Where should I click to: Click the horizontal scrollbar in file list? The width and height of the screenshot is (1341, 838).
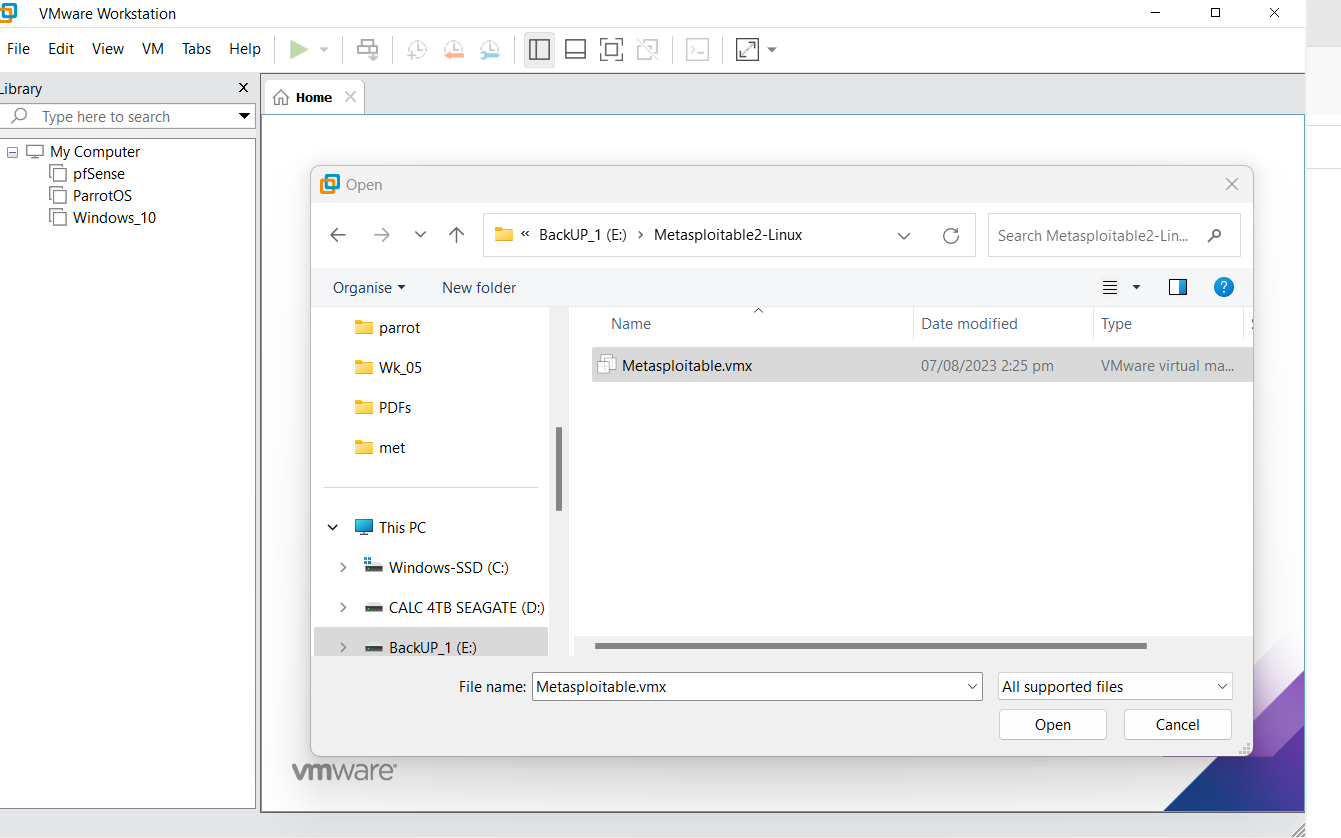coord(870,646)
